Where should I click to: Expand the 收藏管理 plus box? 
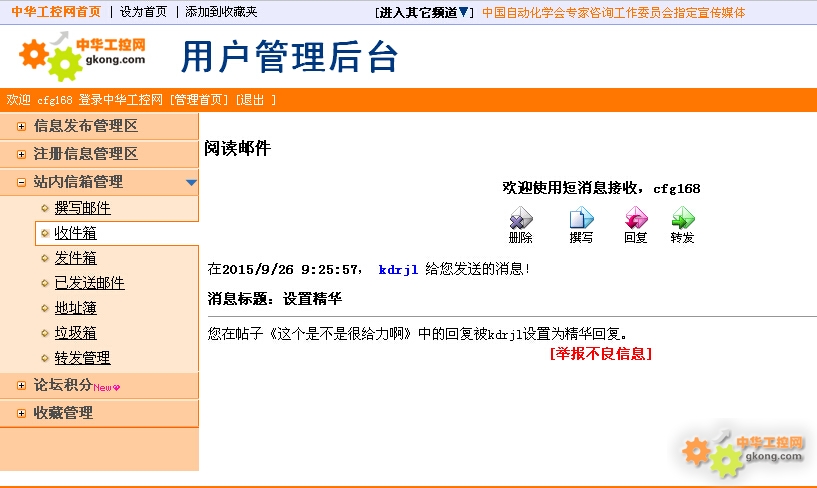pyautogui.click(x=21, y=414)
